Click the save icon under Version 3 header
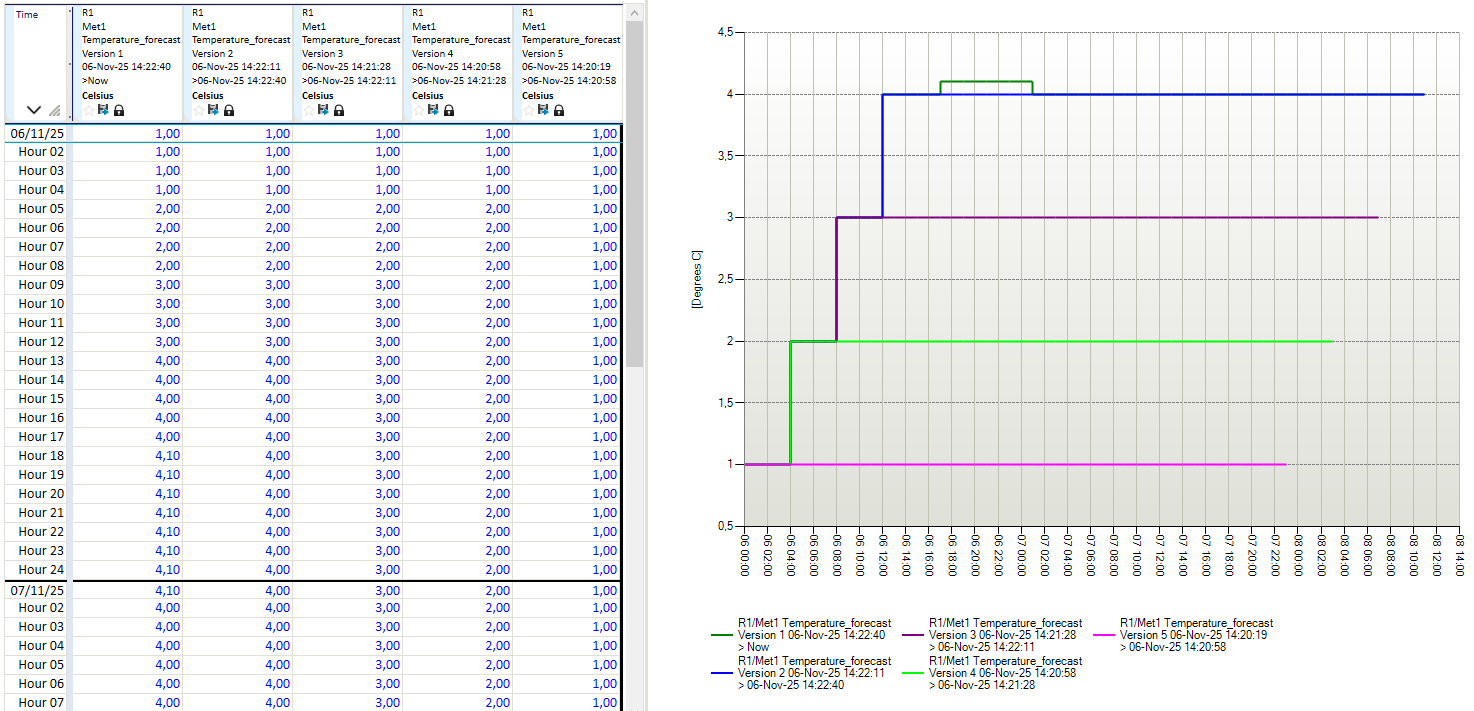This screenshot has width=1474, height=711. click(x=323, y=110)
